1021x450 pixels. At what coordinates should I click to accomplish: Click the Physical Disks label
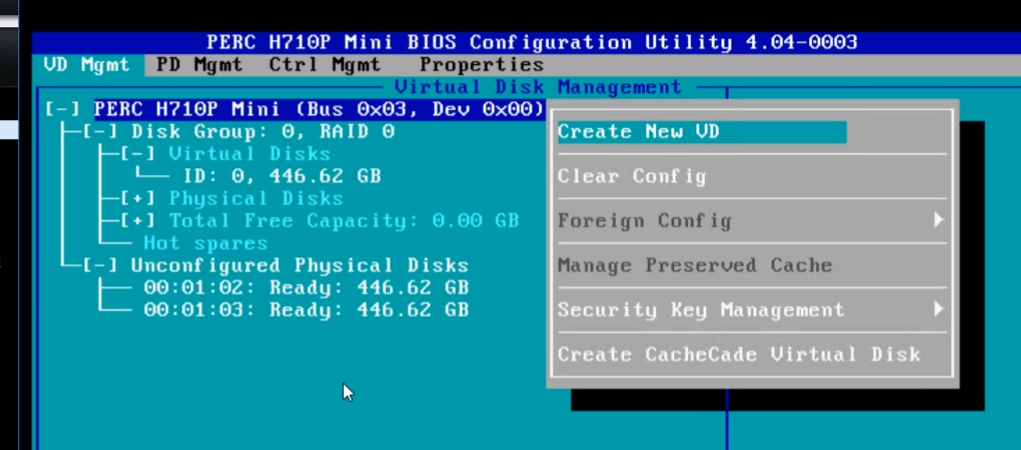click(256, 199)
